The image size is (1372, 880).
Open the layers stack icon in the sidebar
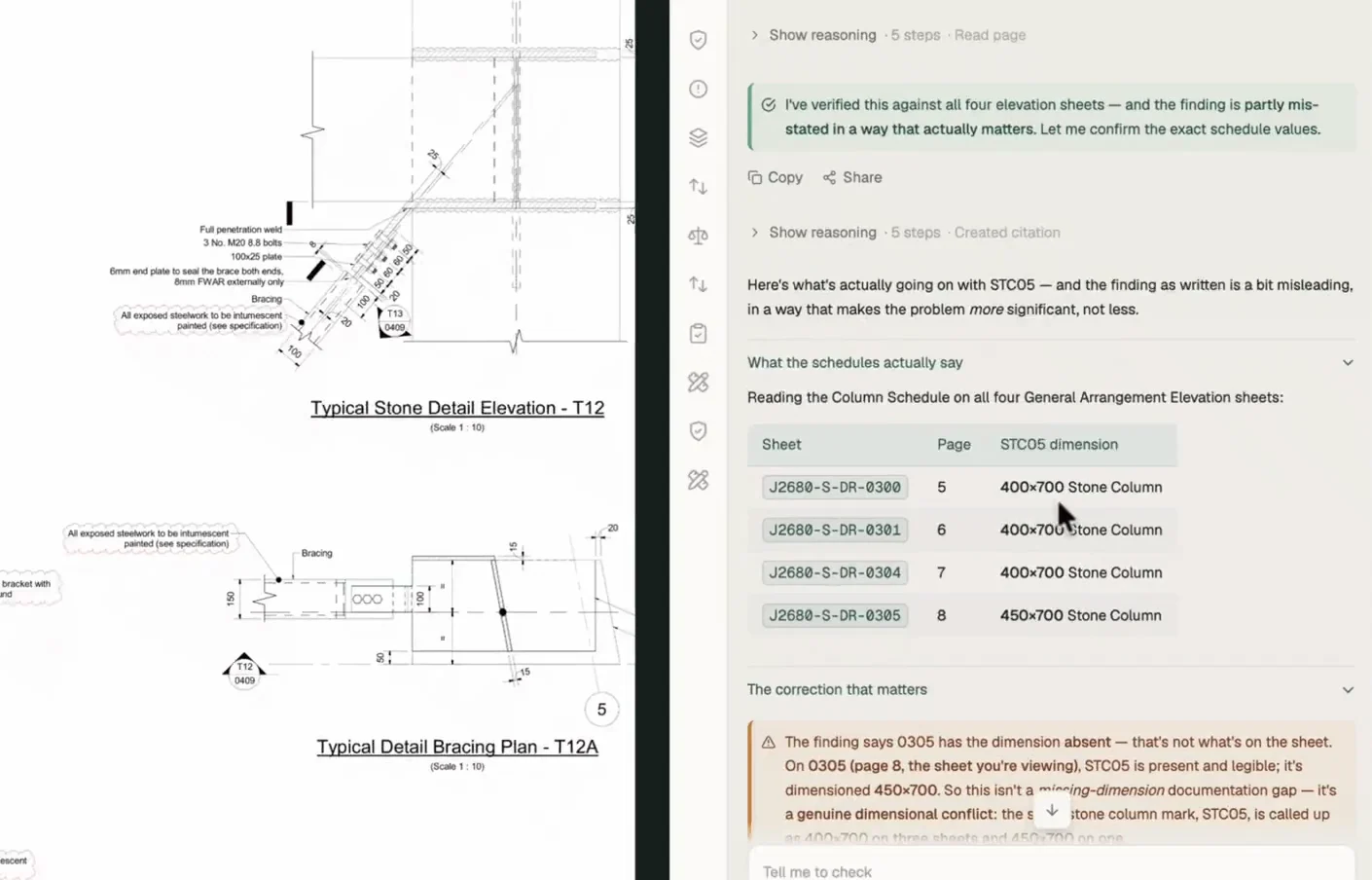[698, 137]
